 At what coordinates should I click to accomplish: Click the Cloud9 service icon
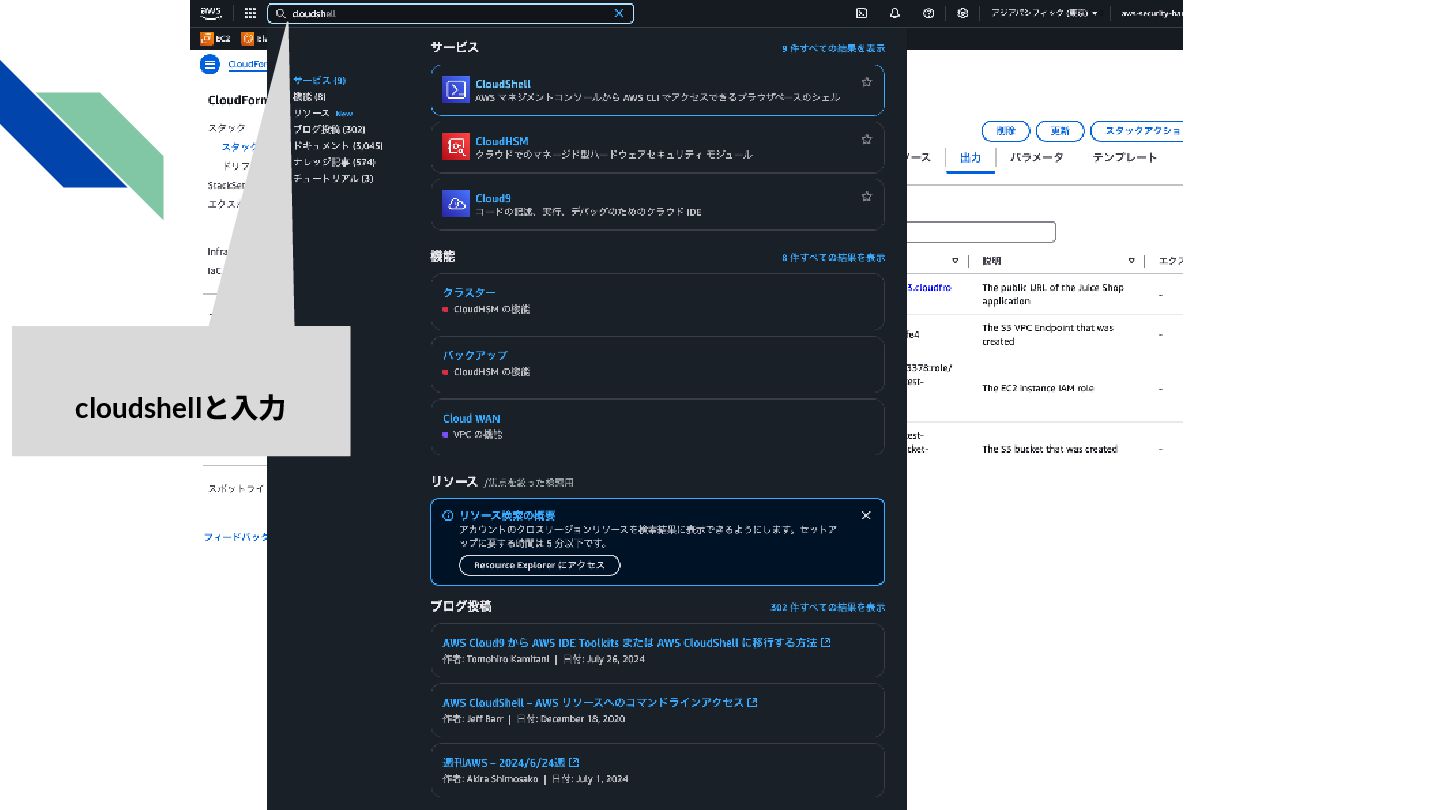tap(456, 204)
